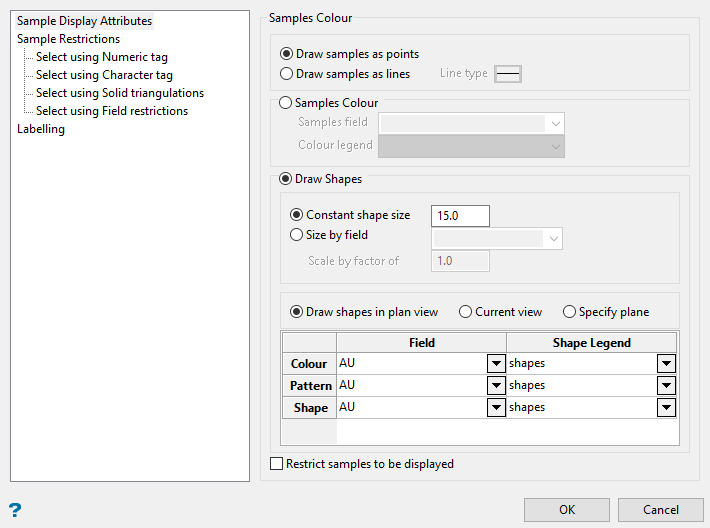
Task: Go to Select using Numeric tag
Action: click(x=101, y=57)
